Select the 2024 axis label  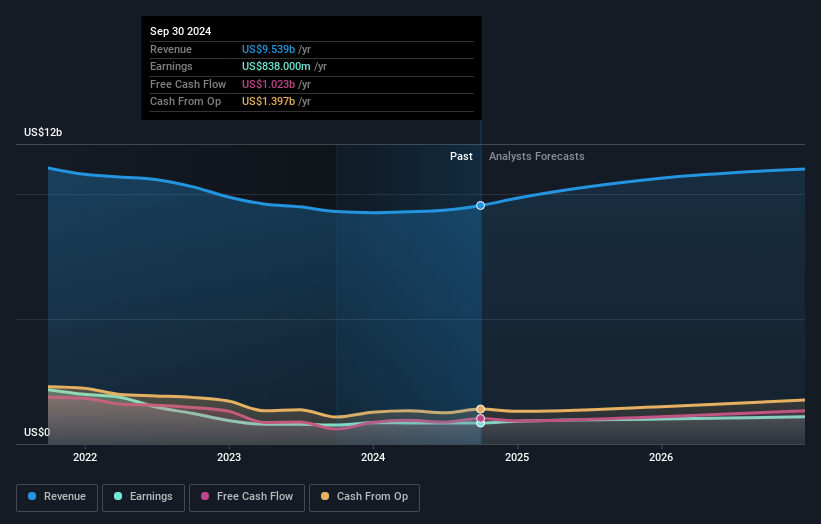(373, 457)
